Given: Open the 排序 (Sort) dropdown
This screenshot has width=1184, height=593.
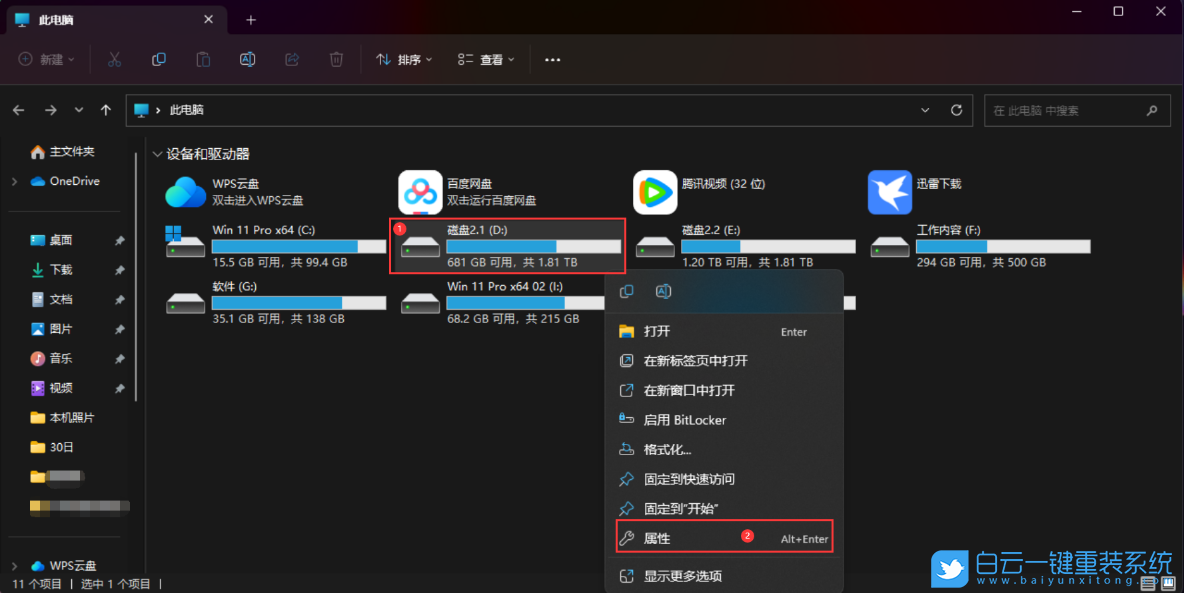Looking at the screenshot, I should coord(403,59).
